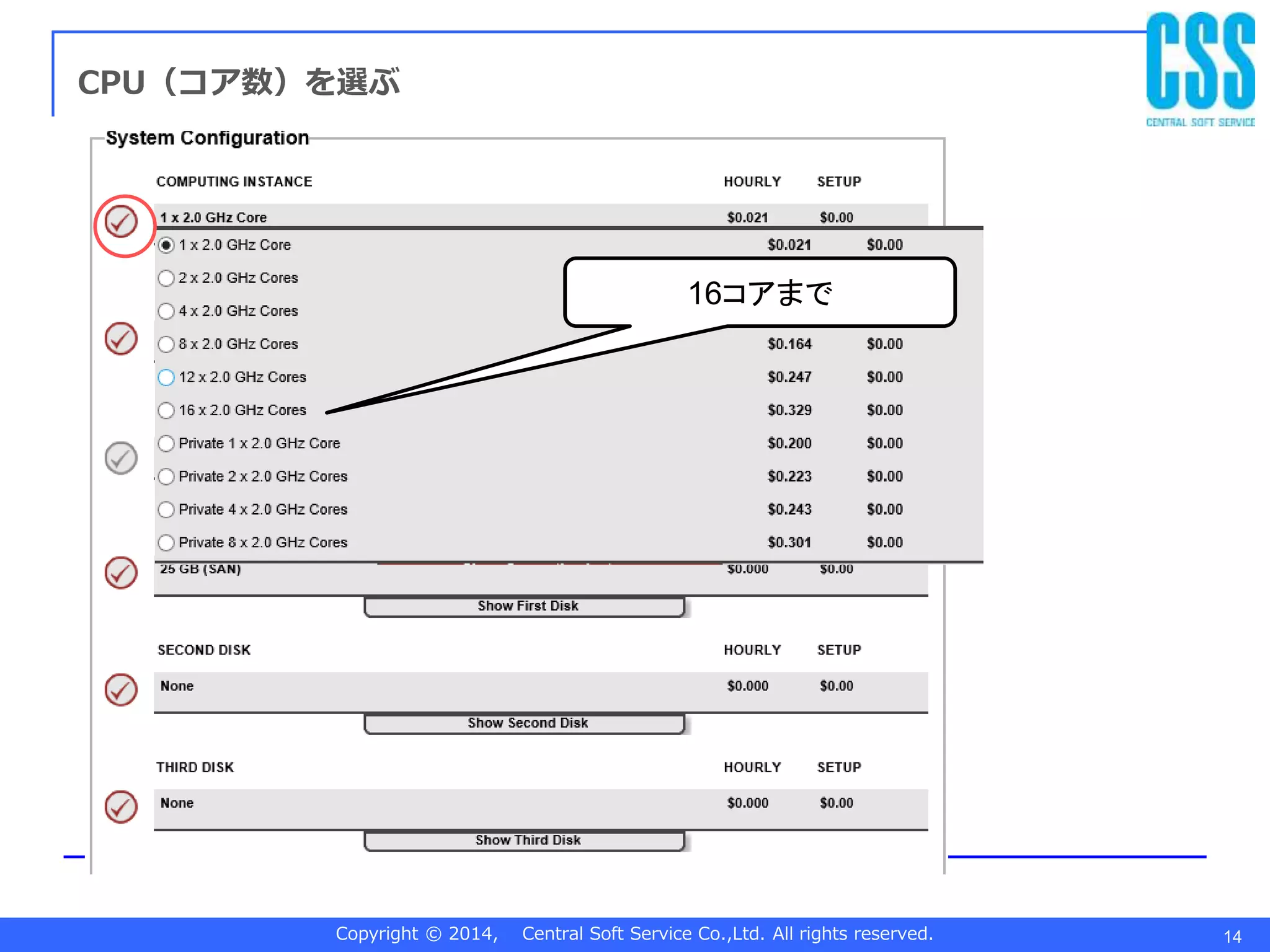Click the $0.301 price for Private 8 cores
Image resolution: width=1270 pixels, height=952 pixels.
point(789,543)
